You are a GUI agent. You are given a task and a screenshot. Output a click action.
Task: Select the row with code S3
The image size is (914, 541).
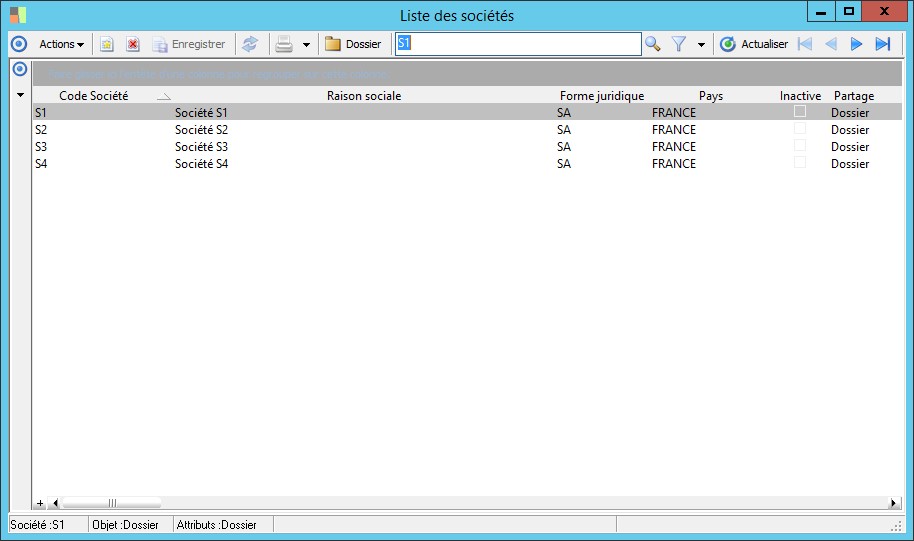tap(467, 146)
